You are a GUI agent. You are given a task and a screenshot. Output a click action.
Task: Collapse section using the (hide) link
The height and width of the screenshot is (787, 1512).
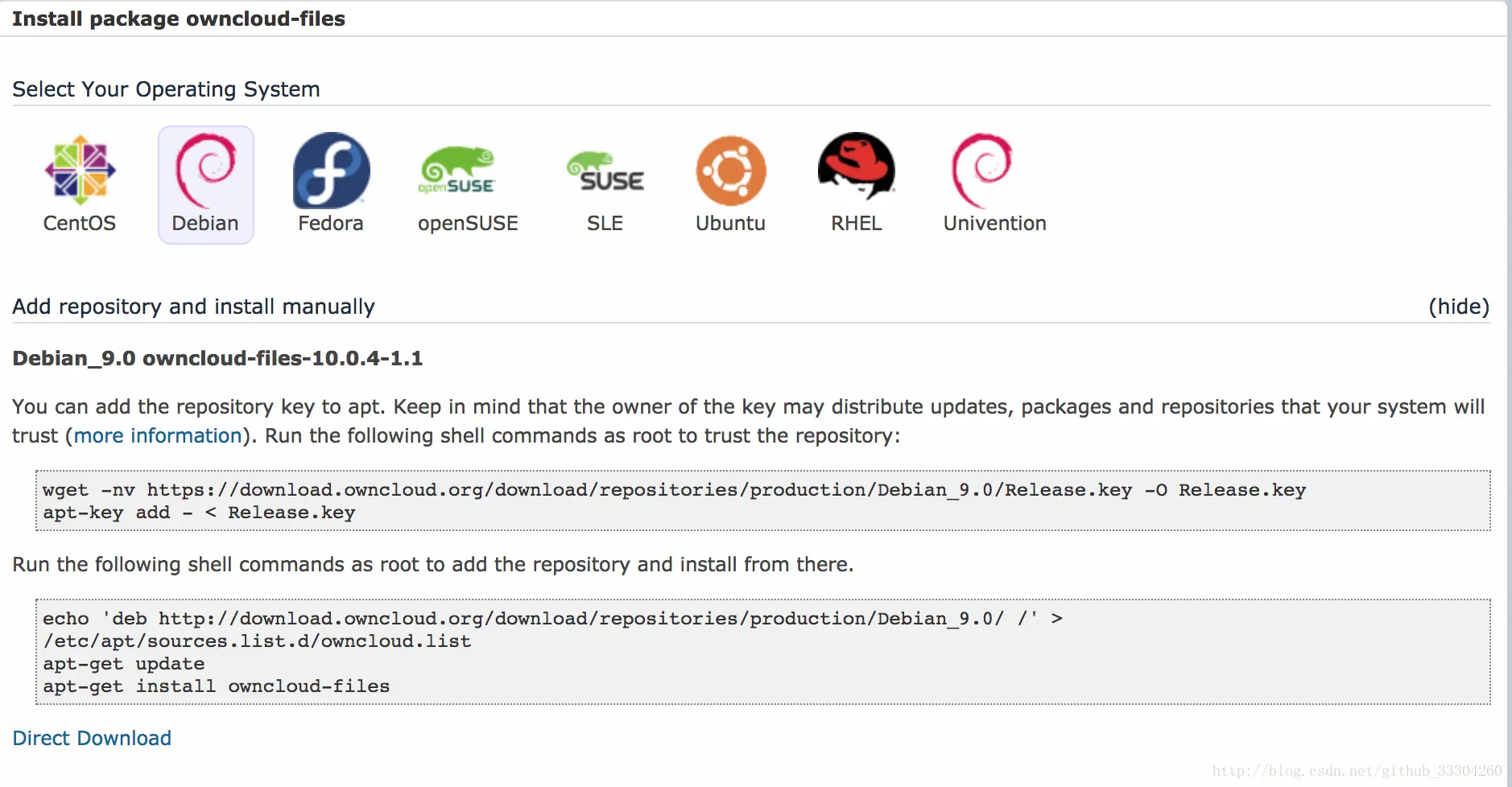(x=1459, y=307)
